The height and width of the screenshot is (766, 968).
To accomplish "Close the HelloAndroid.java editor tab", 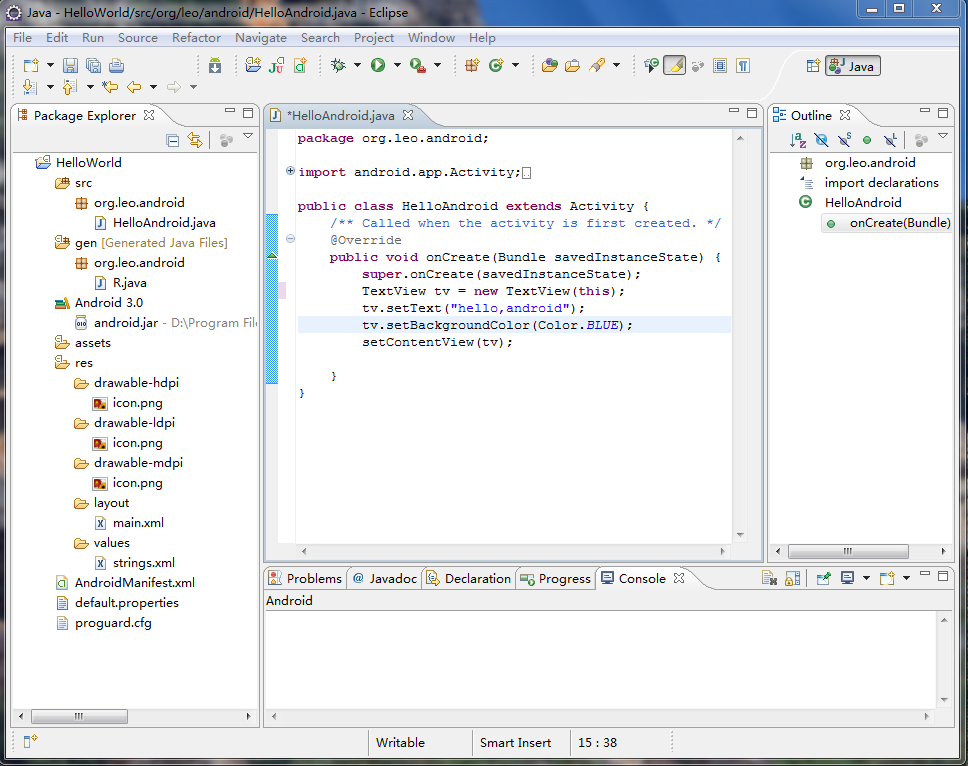I will [409, 116].
